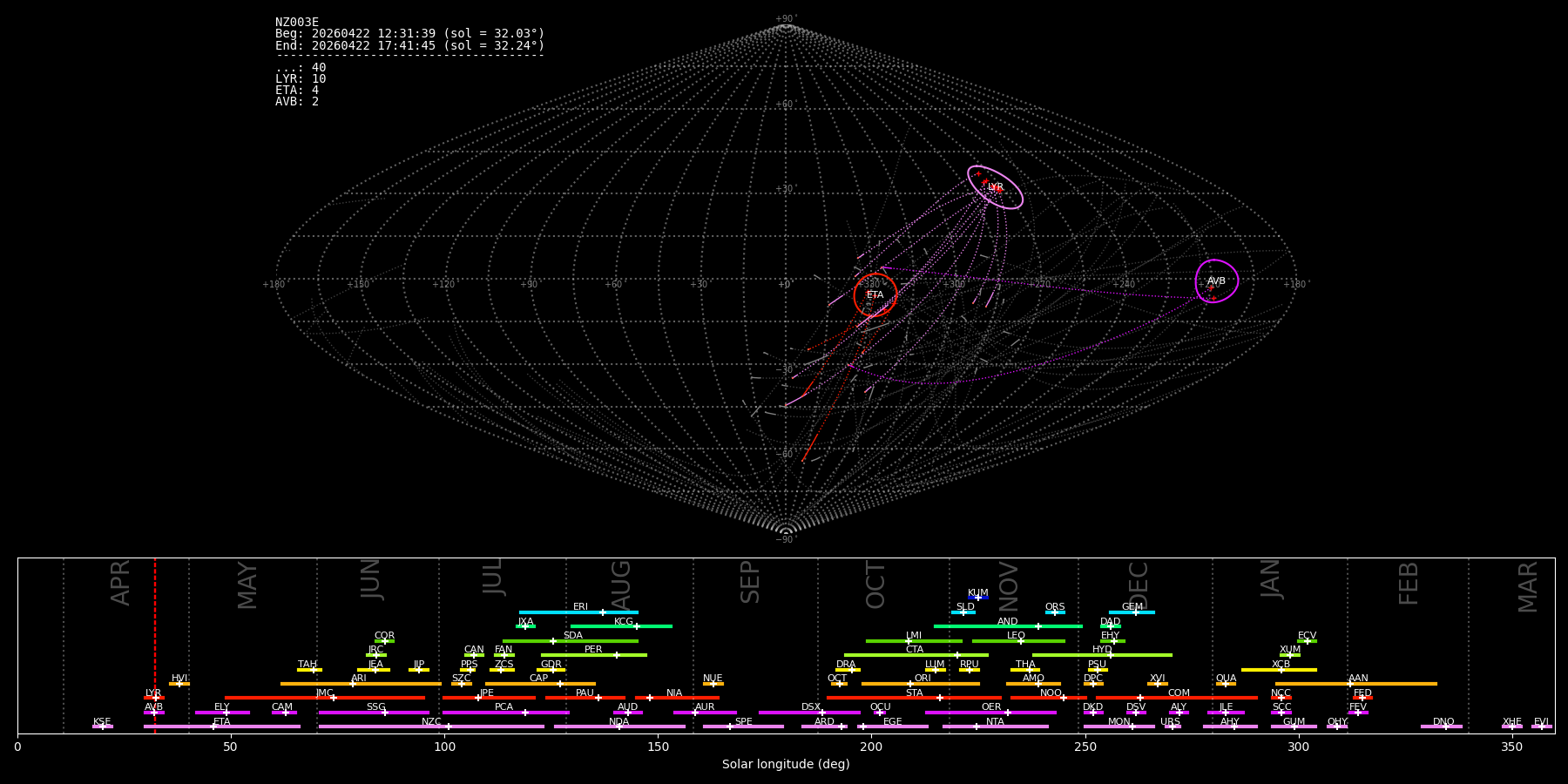1568x784 pixels.
Task: Click the red ETA radiant circle on the map
Action: pos(875,294)
